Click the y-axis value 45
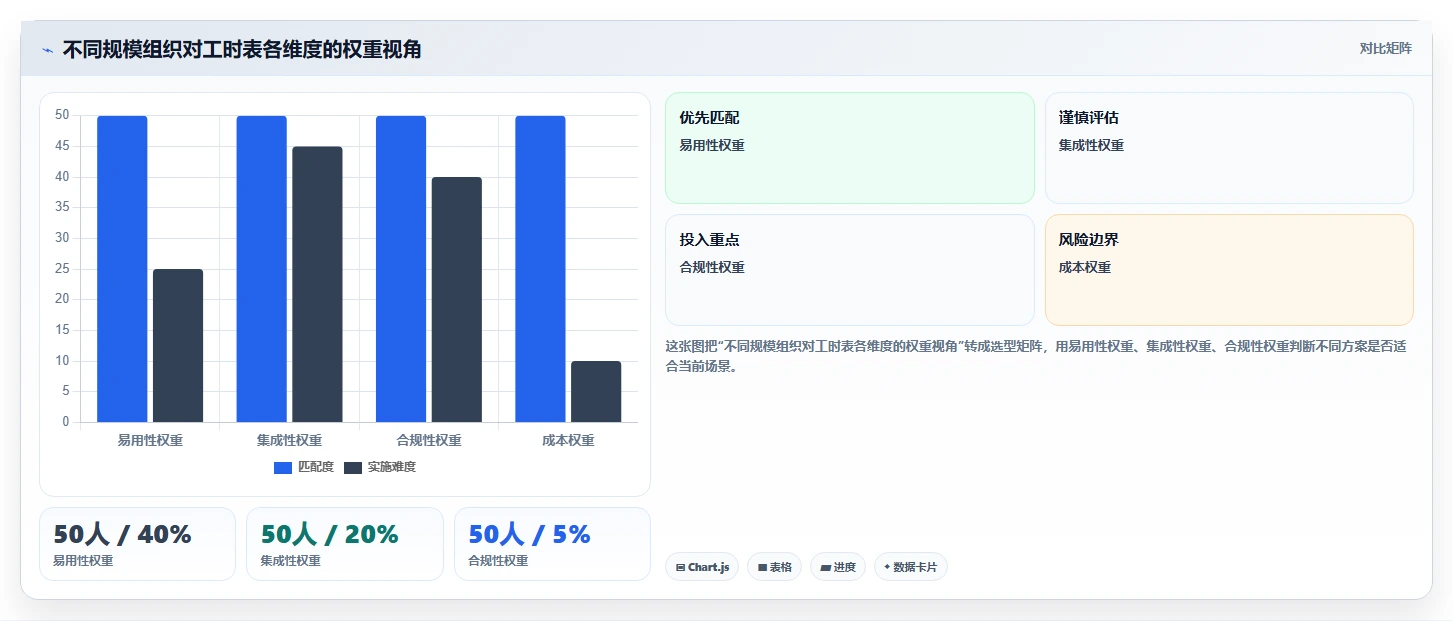Screen dimensions: 1453x621 tap(62, 146)
